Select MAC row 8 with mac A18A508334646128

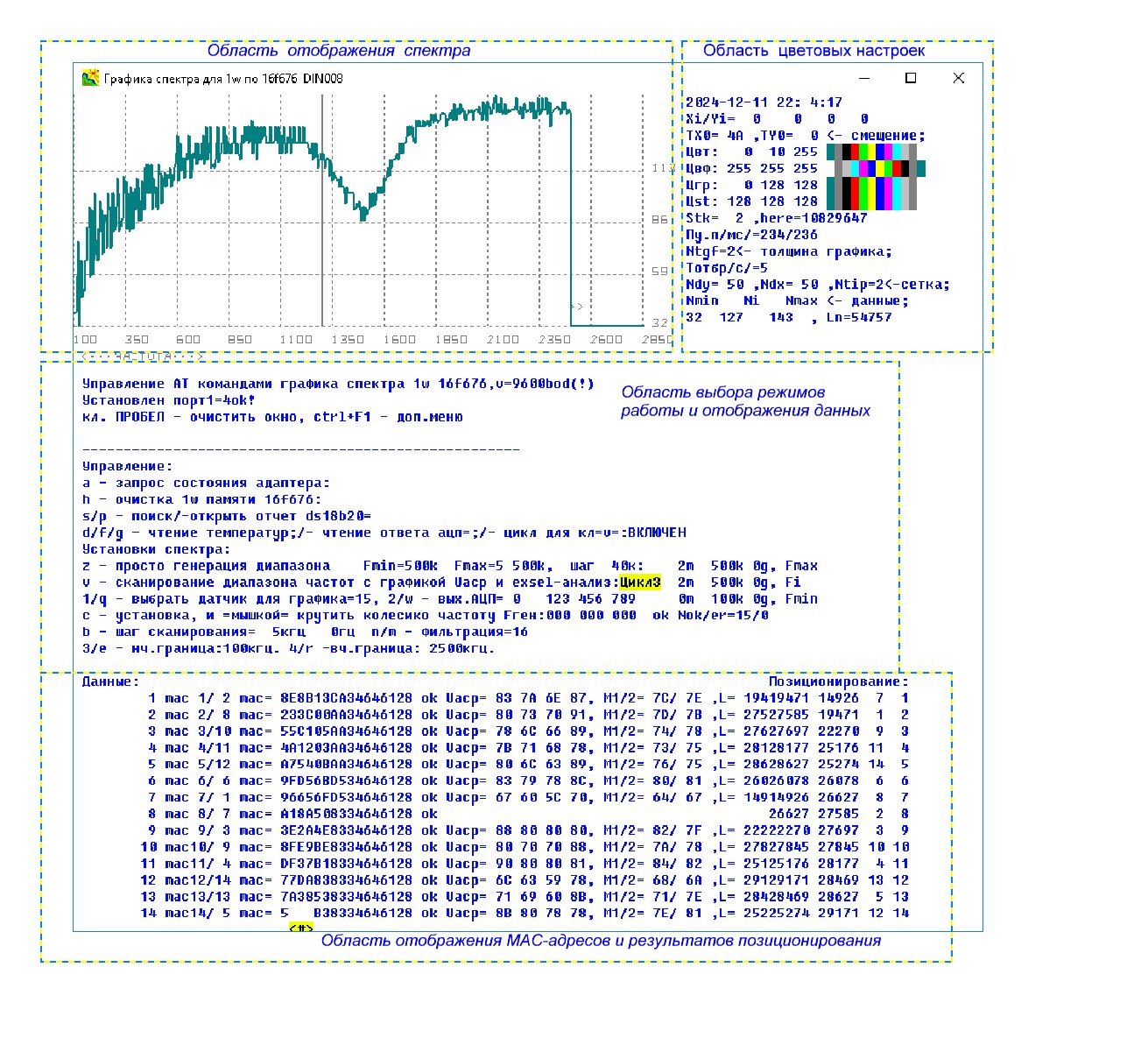coord(346,814)
